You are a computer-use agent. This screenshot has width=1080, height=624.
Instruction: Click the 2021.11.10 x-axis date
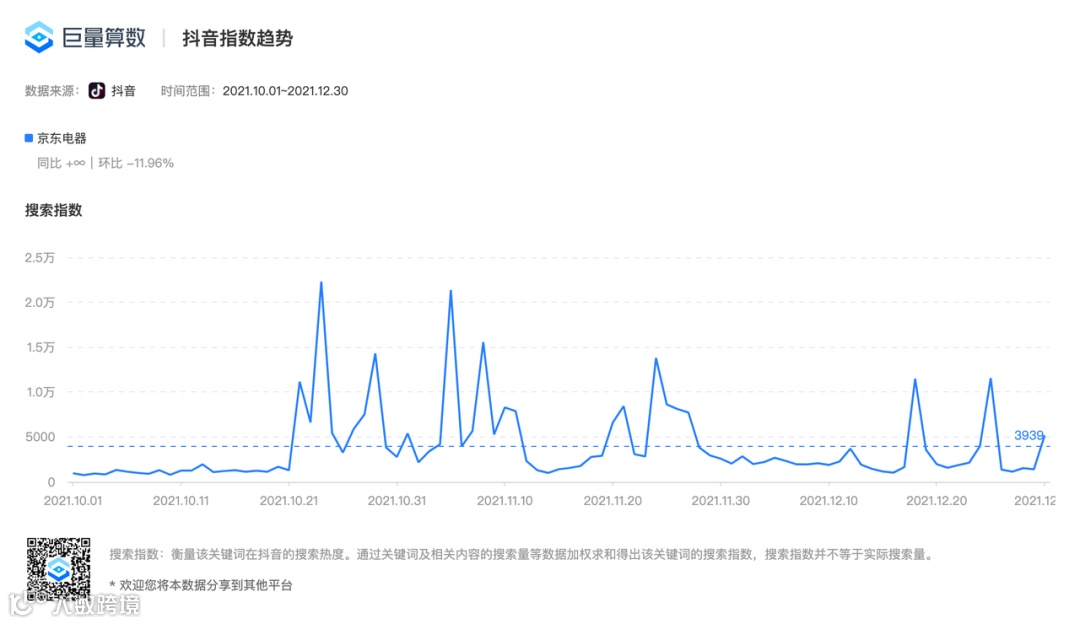pos(505,501)
